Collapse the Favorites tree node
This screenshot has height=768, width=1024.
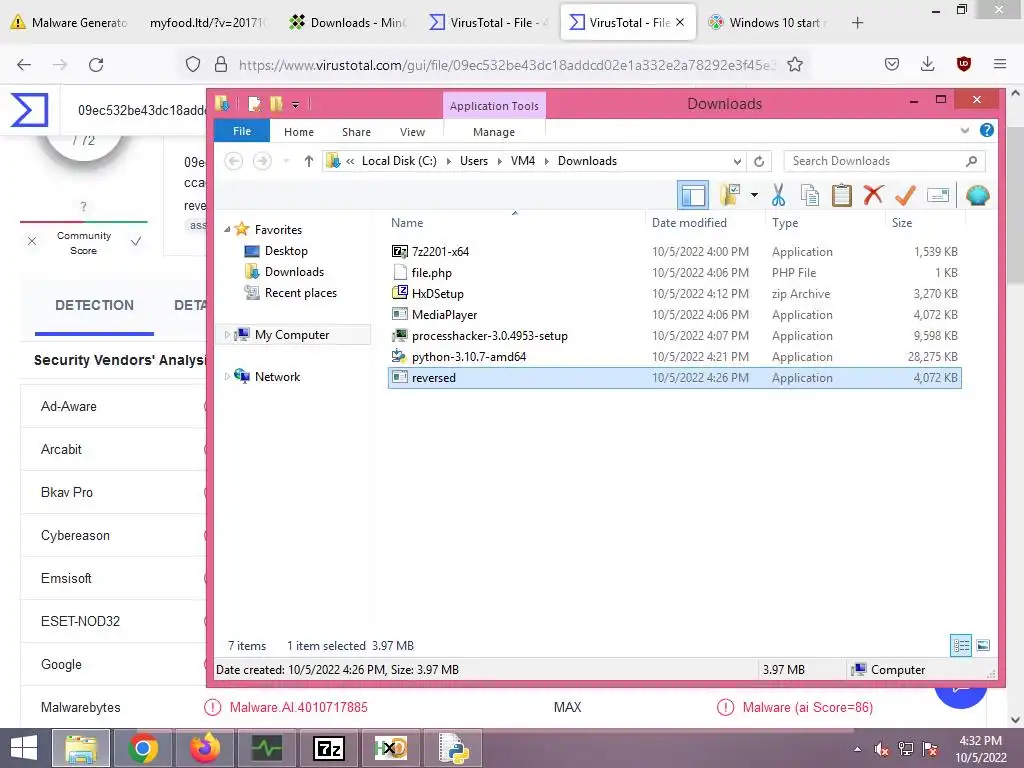[227, 230]
